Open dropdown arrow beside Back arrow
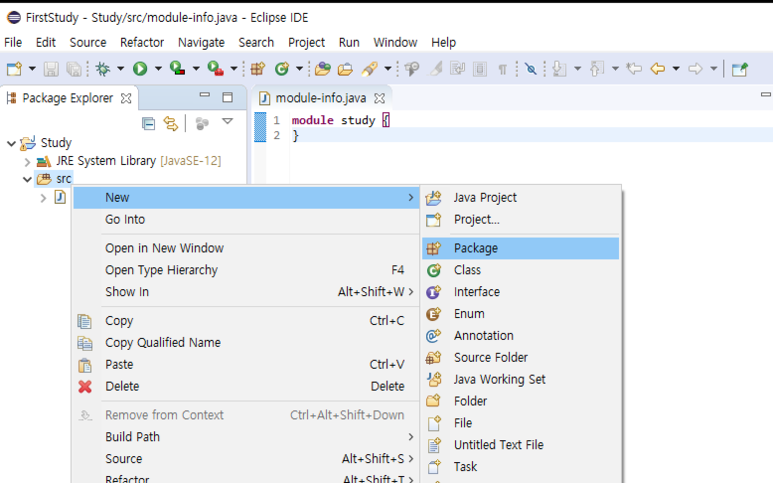773x483 pixels. [x=676, y=69]
